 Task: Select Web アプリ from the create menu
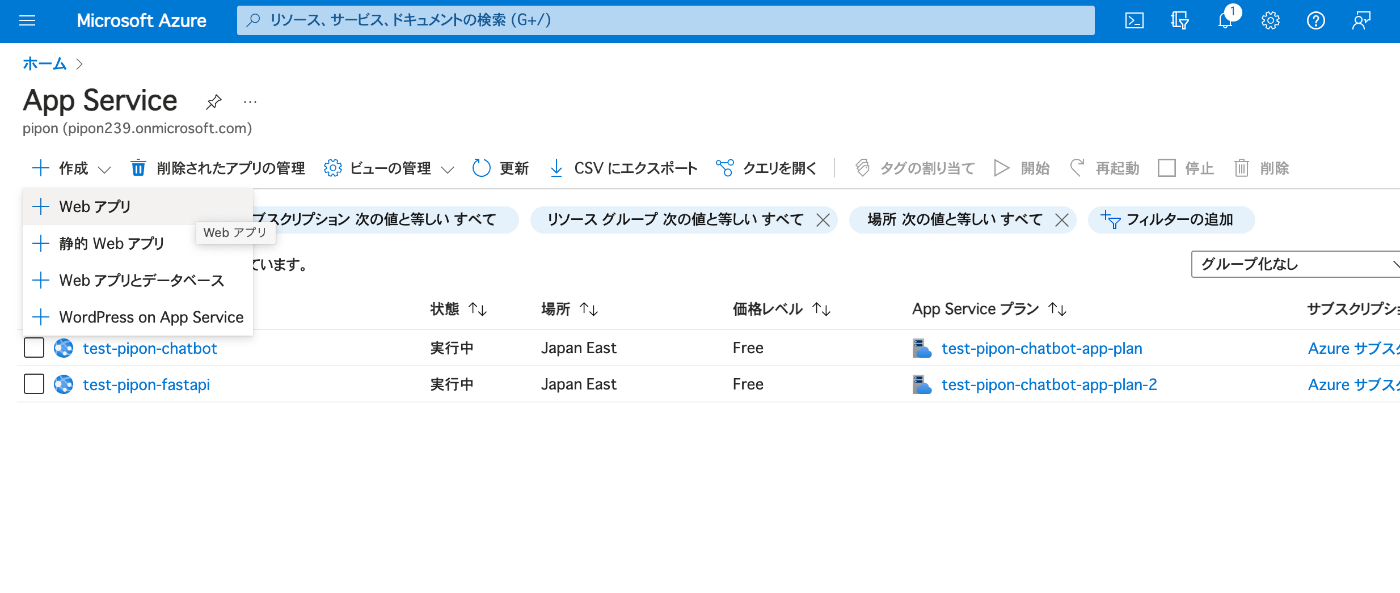click(138, 207)
